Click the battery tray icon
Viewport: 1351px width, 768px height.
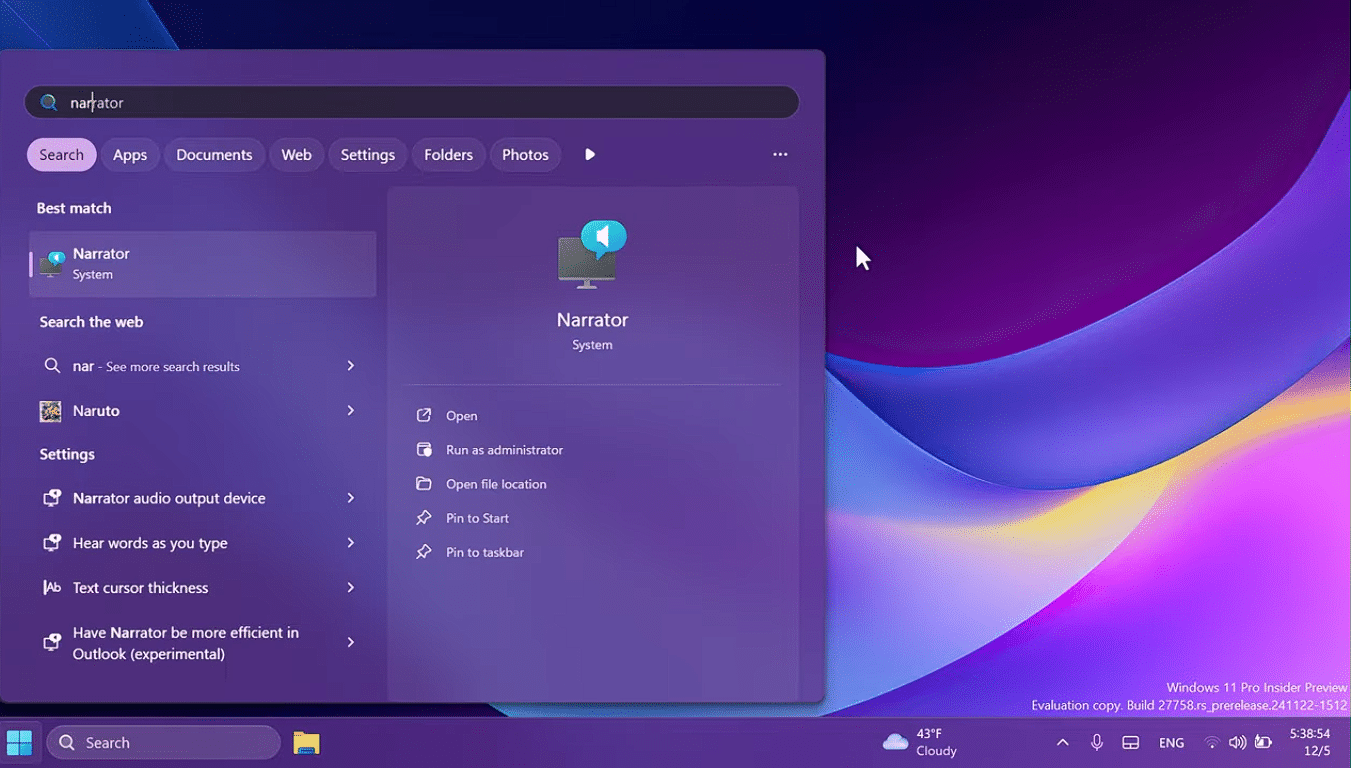[x=1264, y=743]
